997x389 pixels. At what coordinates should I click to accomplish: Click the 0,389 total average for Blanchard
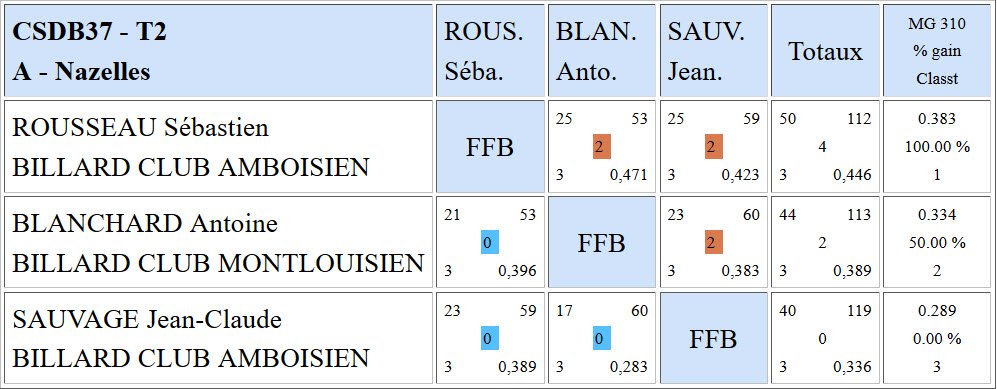[853, 271]
